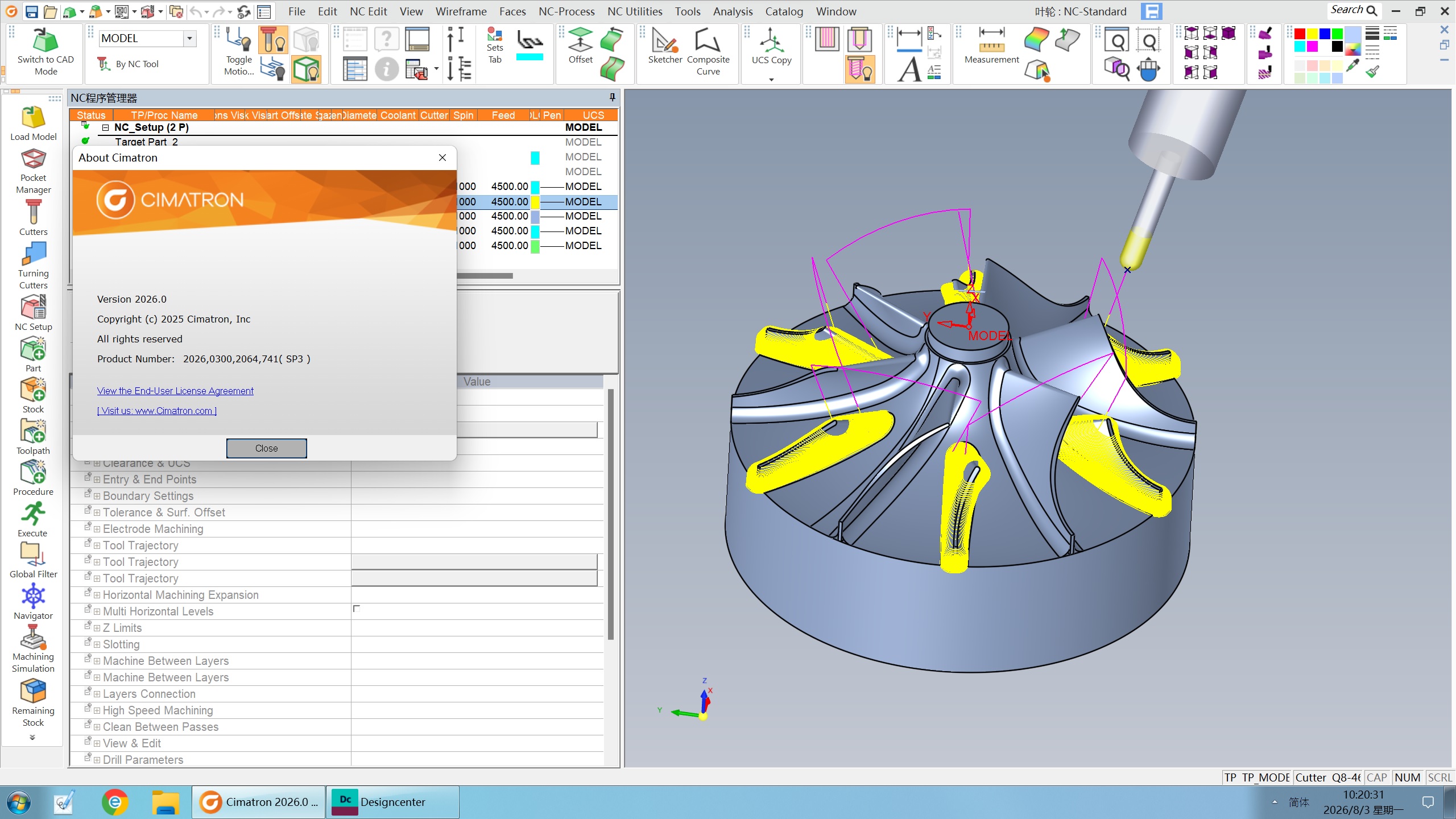Image resolution: width=1456 pixels, height=819 pixels.
Task: Open the NC-Process menu
Action: 566,11
